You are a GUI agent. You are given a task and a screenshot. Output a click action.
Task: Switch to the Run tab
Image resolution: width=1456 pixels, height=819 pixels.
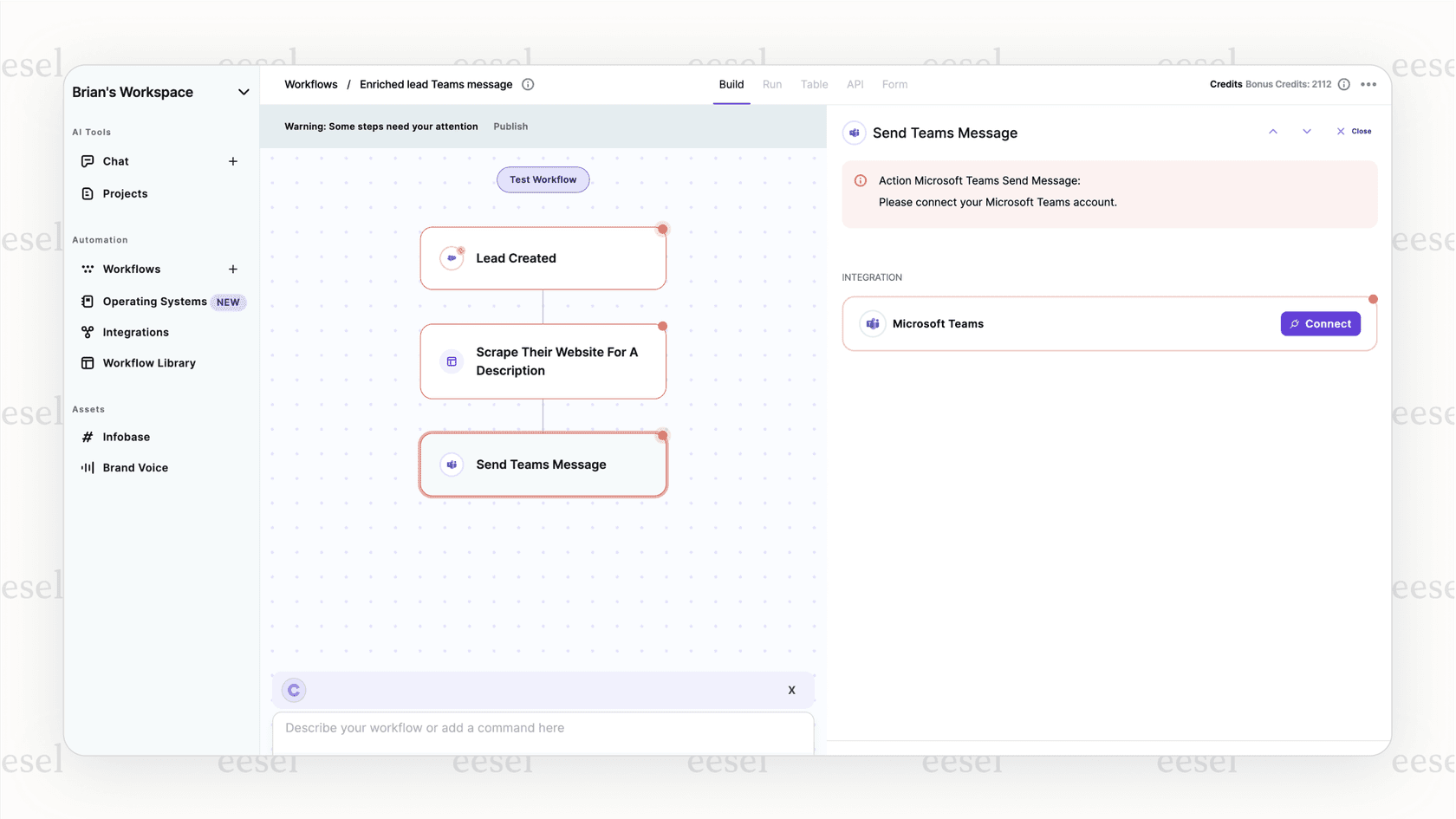coord(772,84)
